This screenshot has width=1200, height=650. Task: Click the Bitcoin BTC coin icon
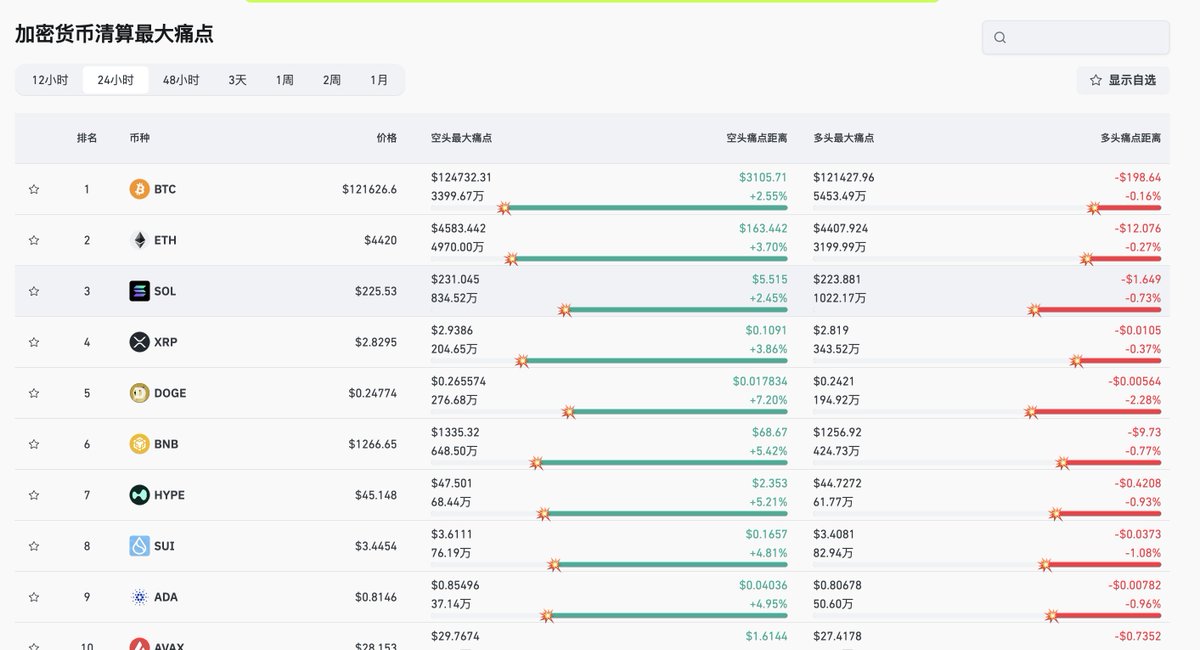tap(139, 189)
